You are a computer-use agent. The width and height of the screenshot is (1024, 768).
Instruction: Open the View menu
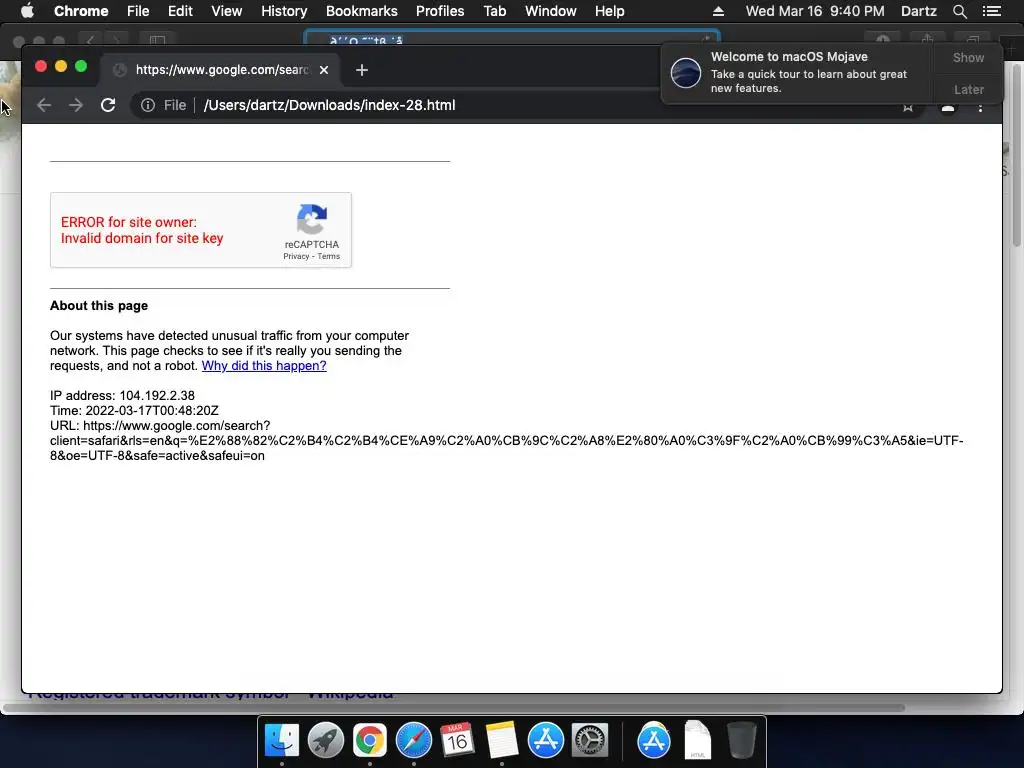tap(227, 11)
